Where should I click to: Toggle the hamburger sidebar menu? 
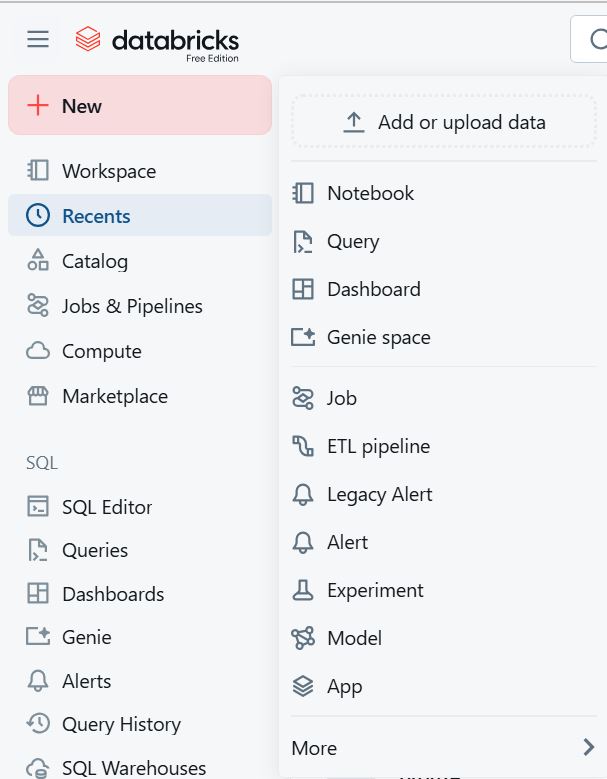click(38, 39)
